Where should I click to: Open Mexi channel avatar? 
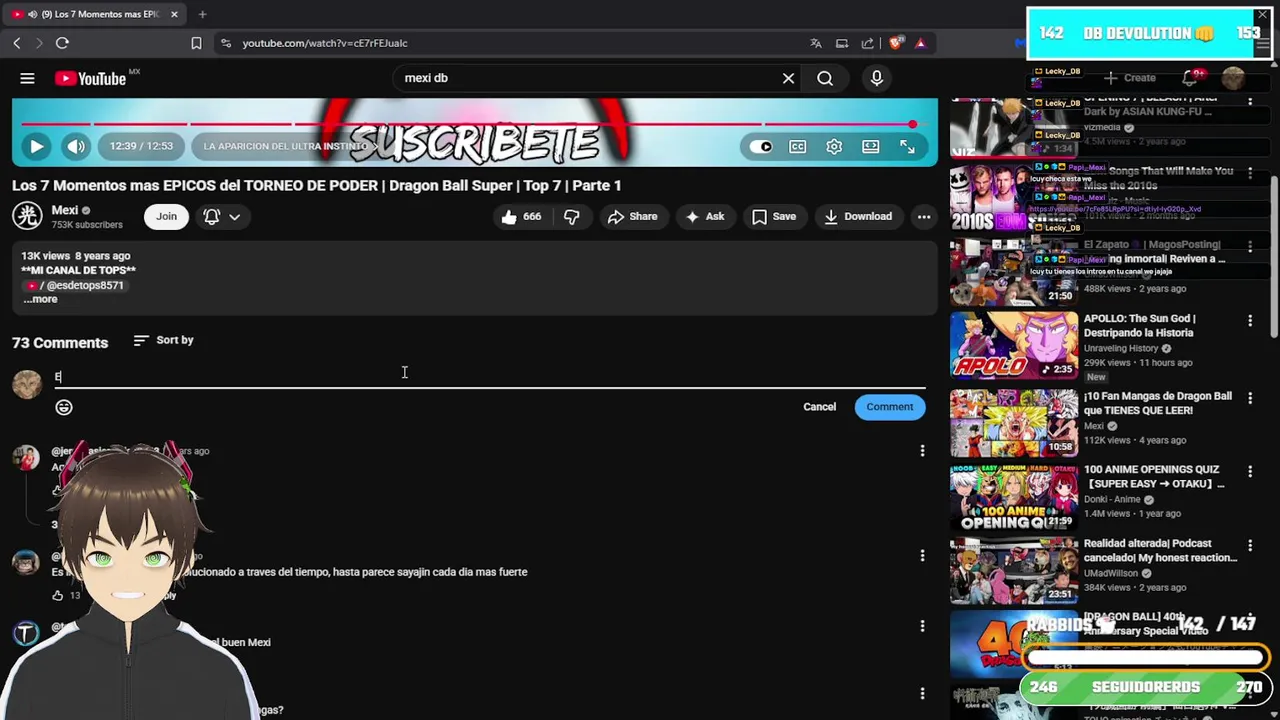(27, 216)
